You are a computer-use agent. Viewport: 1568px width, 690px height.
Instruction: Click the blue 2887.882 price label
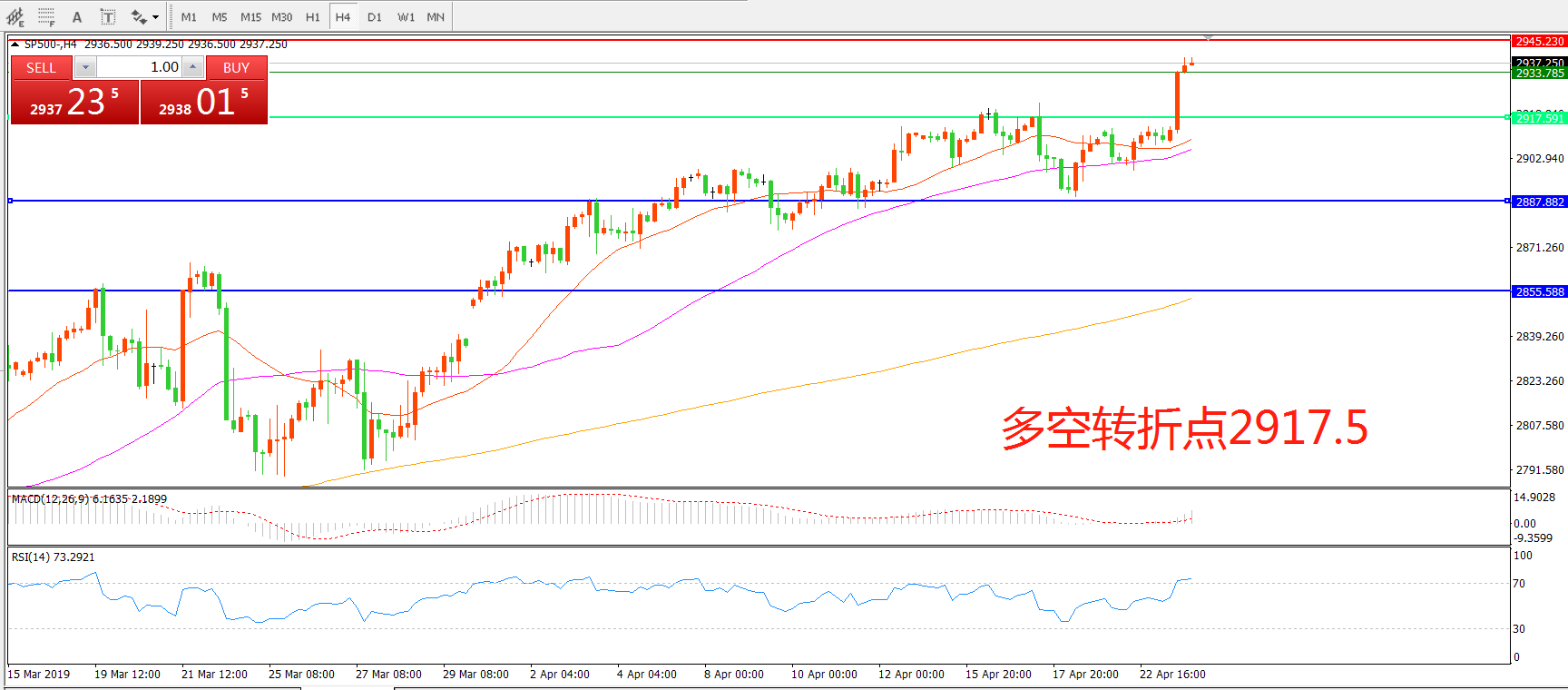click(x=1539, y=202)
